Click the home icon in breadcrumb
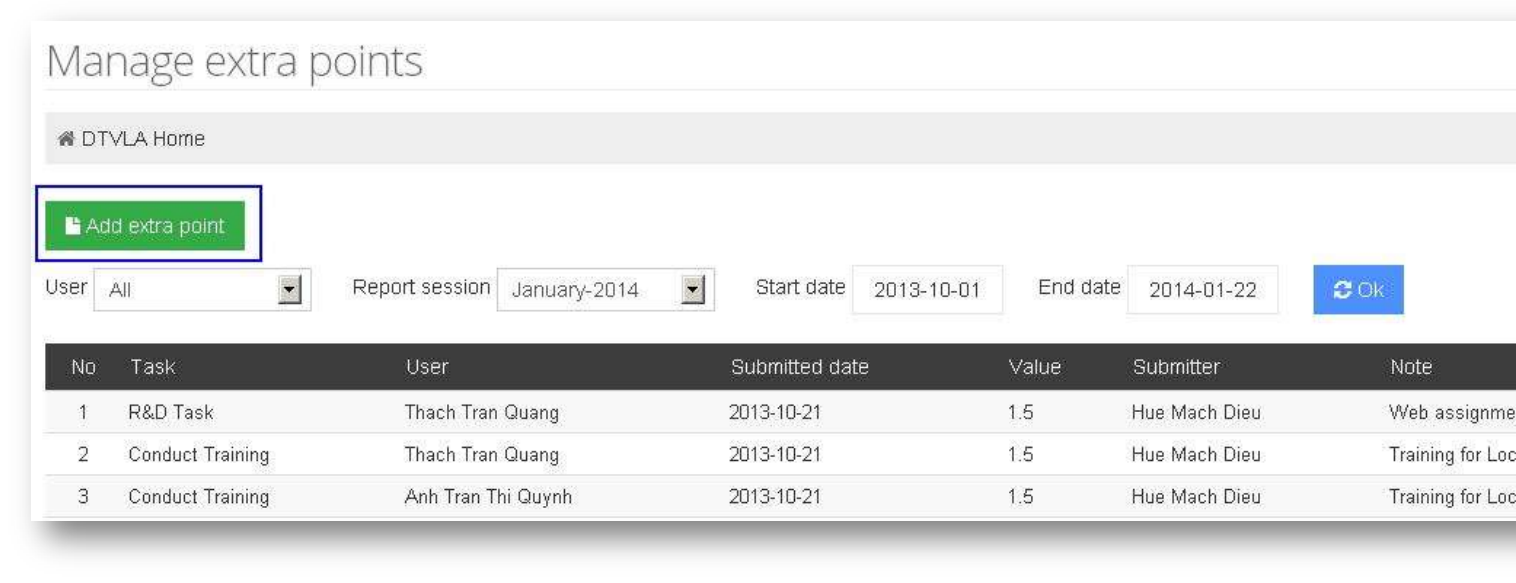This screenshot has width=1516, height=583. coord(67,140)
